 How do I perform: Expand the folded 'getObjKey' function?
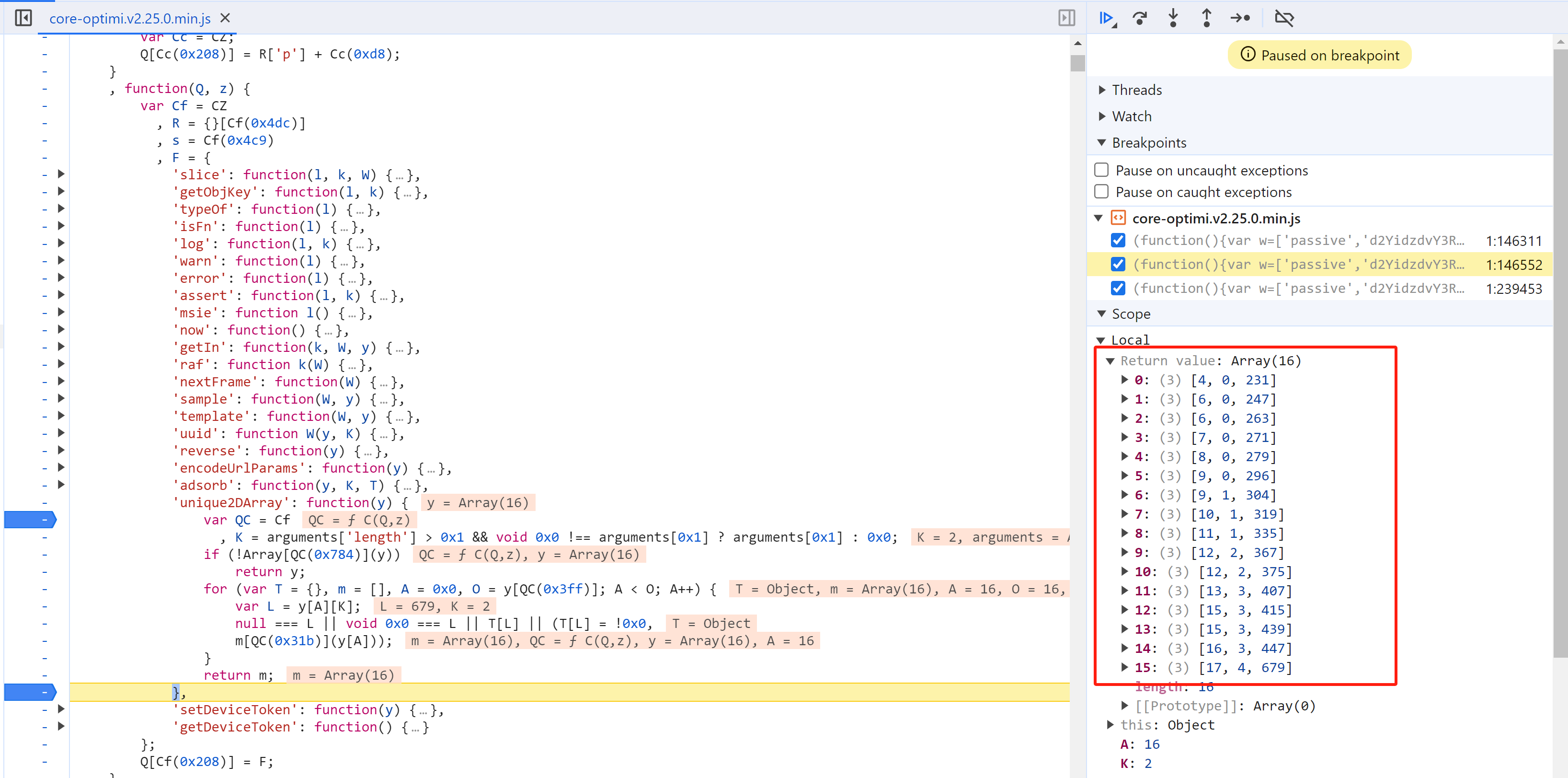click(x=61, y=191)
